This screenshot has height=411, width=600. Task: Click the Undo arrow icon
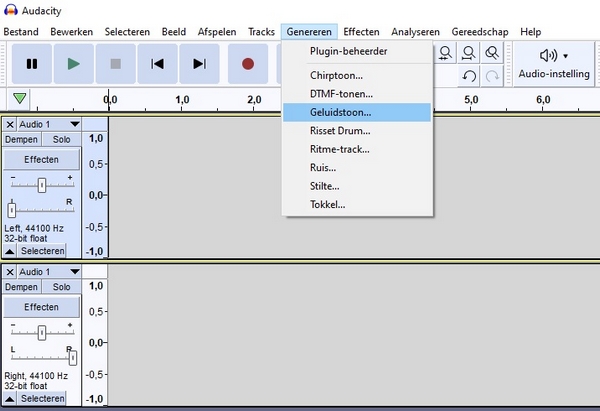coord(469,76)
